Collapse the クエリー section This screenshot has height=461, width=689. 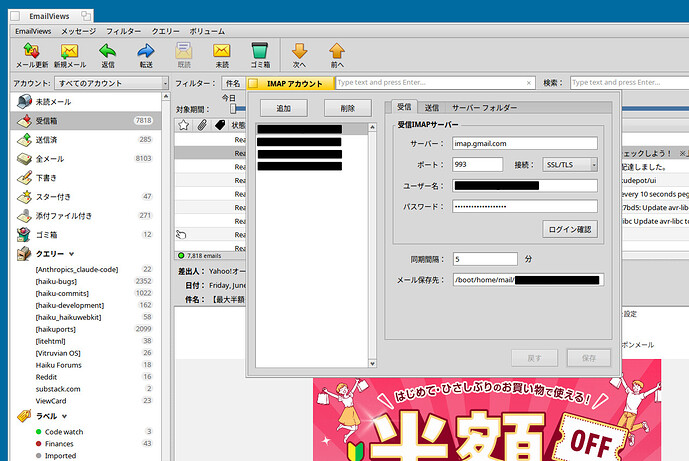tap(71, 254)
